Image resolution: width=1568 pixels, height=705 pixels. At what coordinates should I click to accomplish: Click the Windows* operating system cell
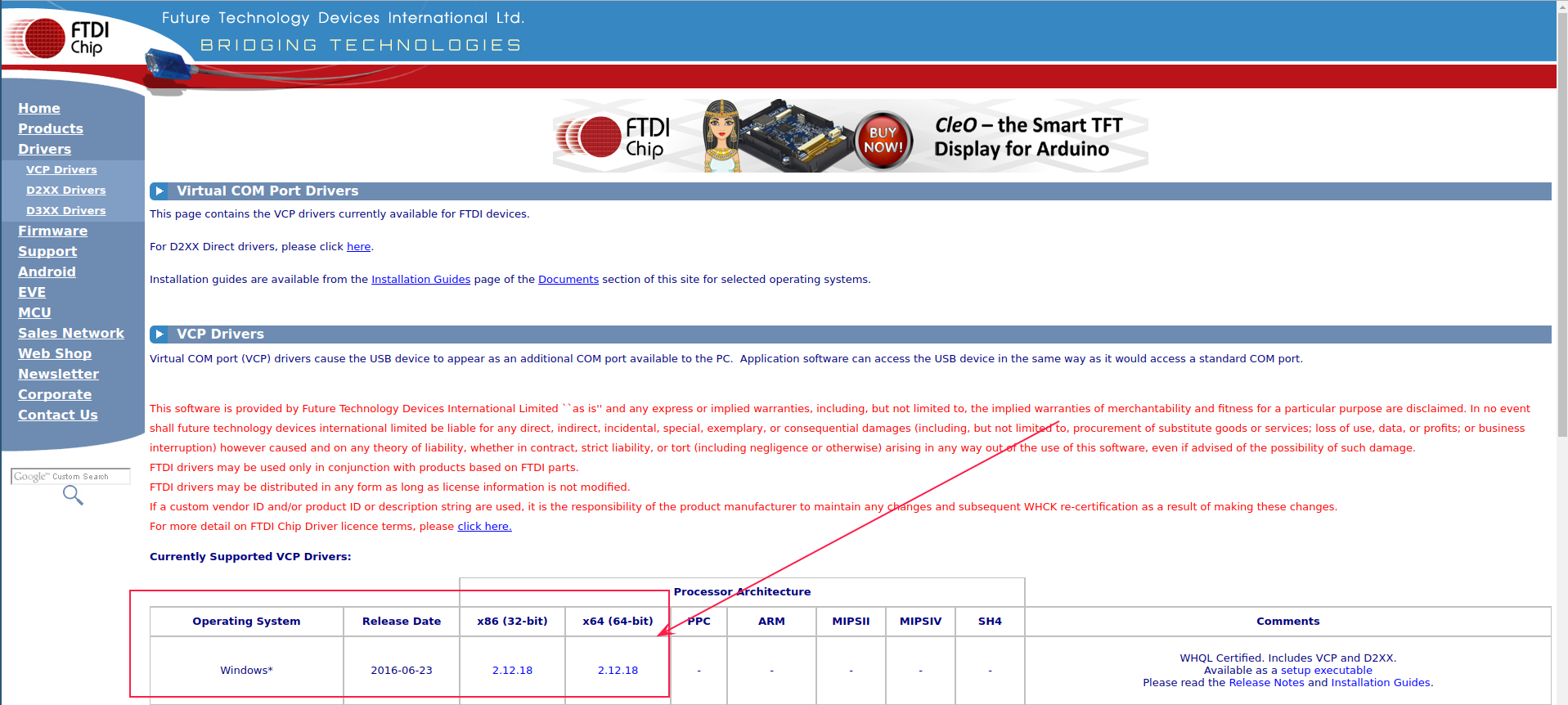246,670
